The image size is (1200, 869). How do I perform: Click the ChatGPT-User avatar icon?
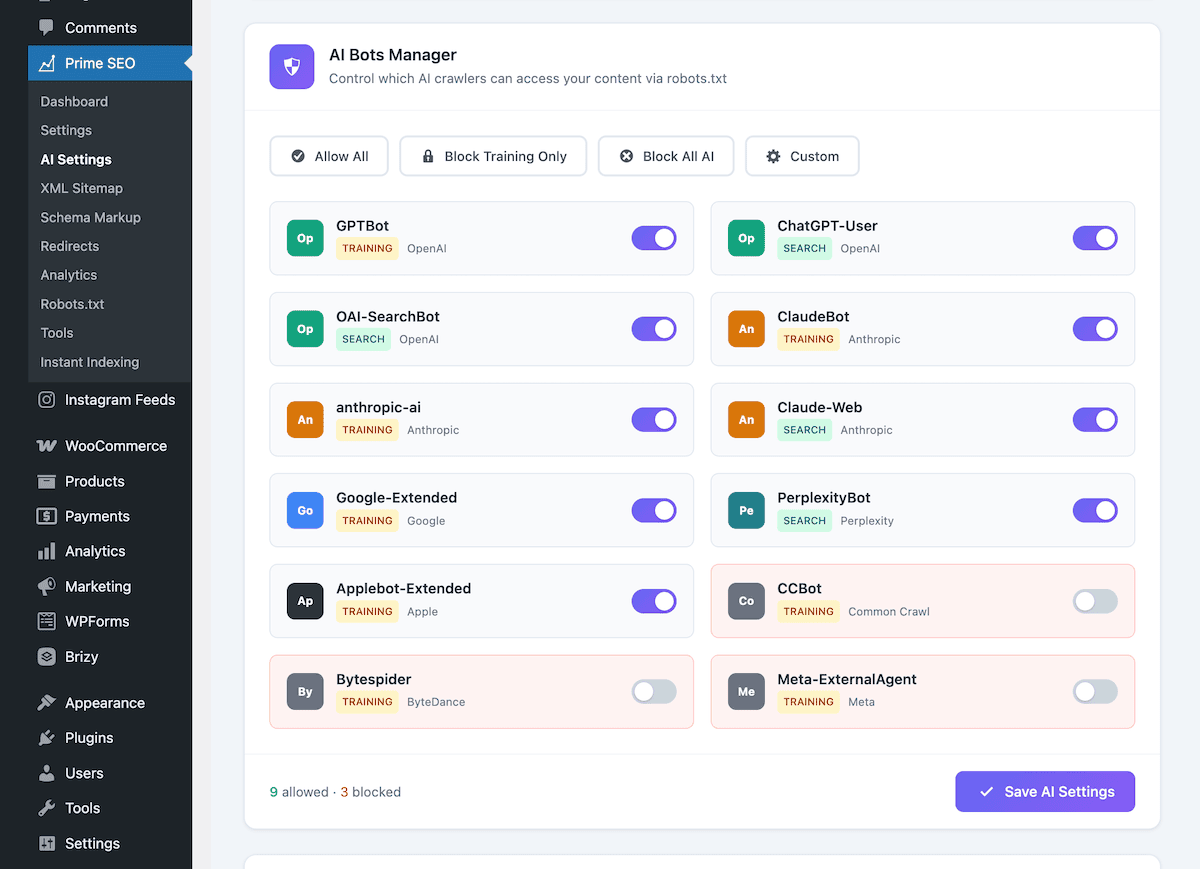click(x=746, y=238)
